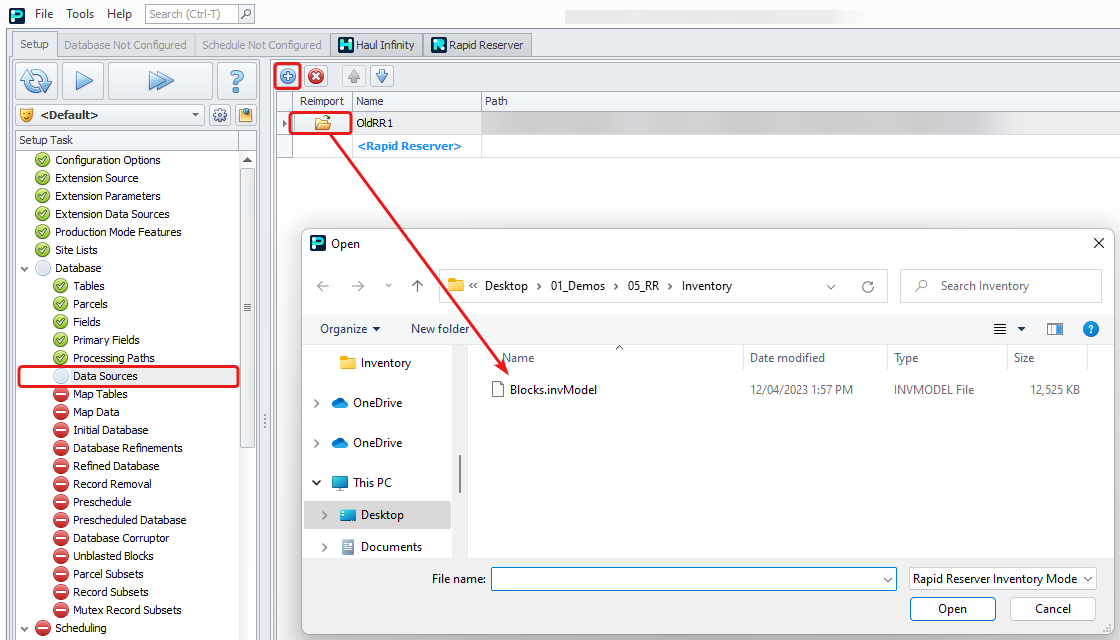Screen dimensions: 1120x640
Task: Collapse the Scheduling setup task group
Action: pyautogui.click(x=24, y=629)
